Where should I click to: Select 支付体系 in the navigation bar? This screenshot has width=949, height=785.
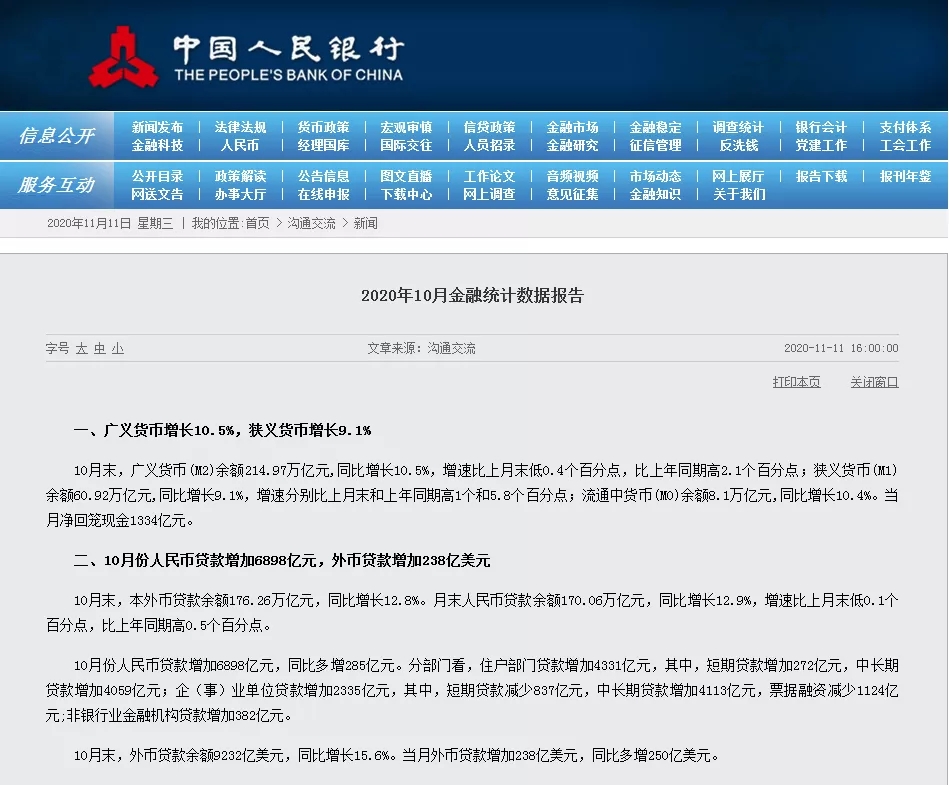(904, 127)
